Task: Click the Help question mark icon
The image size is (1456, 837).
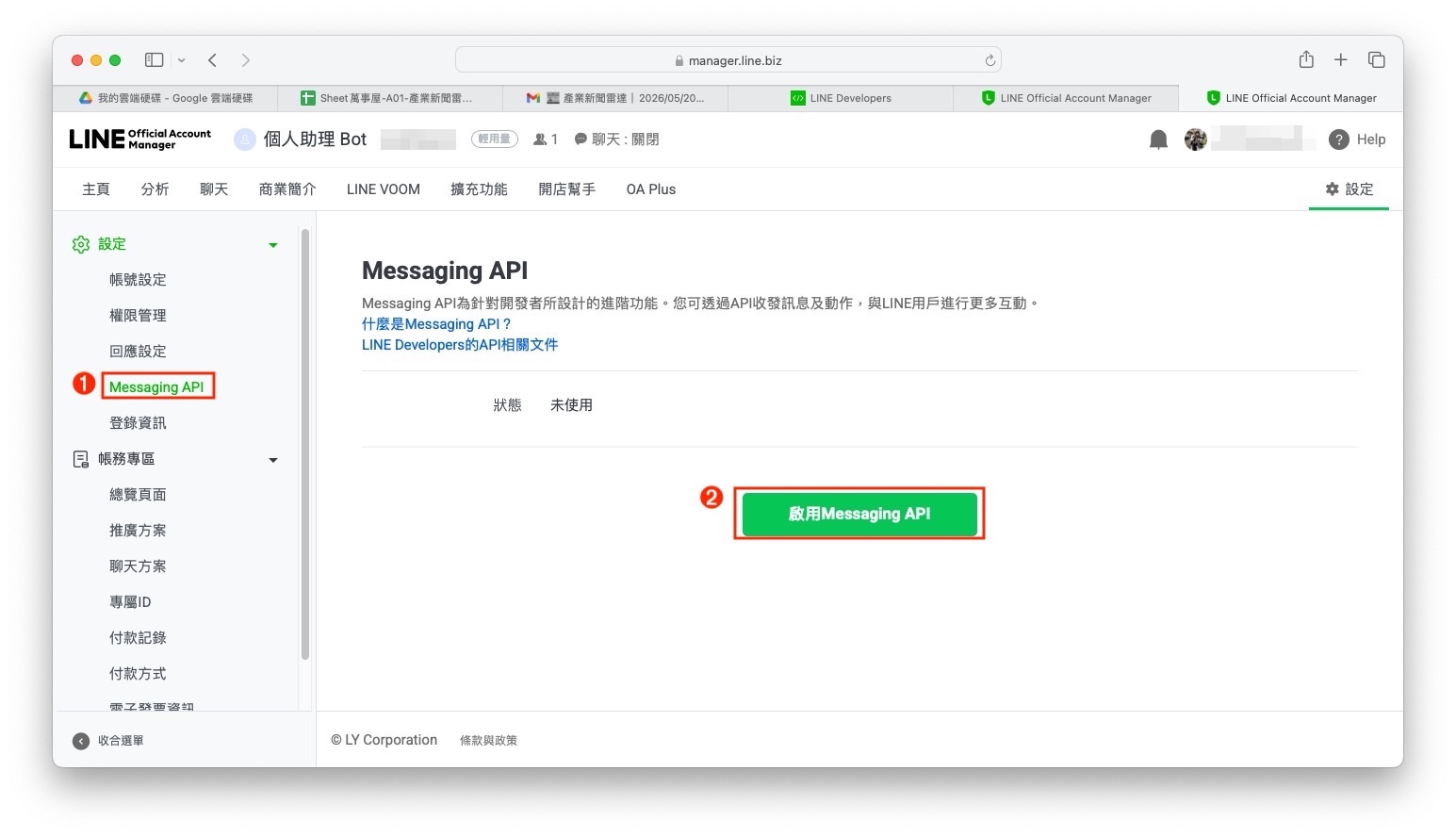Action: [x=1338, y=139]
